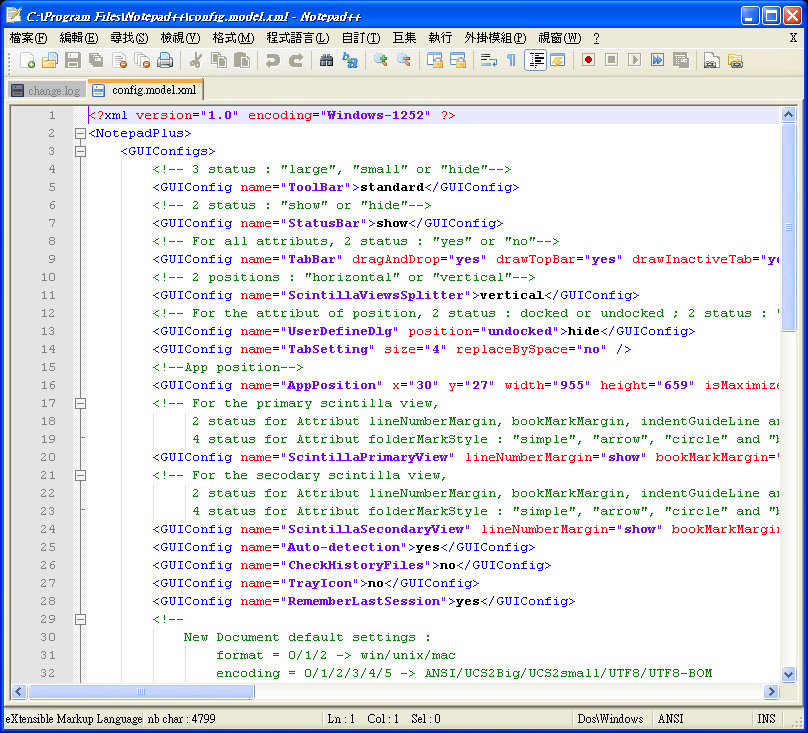Open Find with the binoculars icon
This screenshot has height=733, width=808.
tap(326, 60)
